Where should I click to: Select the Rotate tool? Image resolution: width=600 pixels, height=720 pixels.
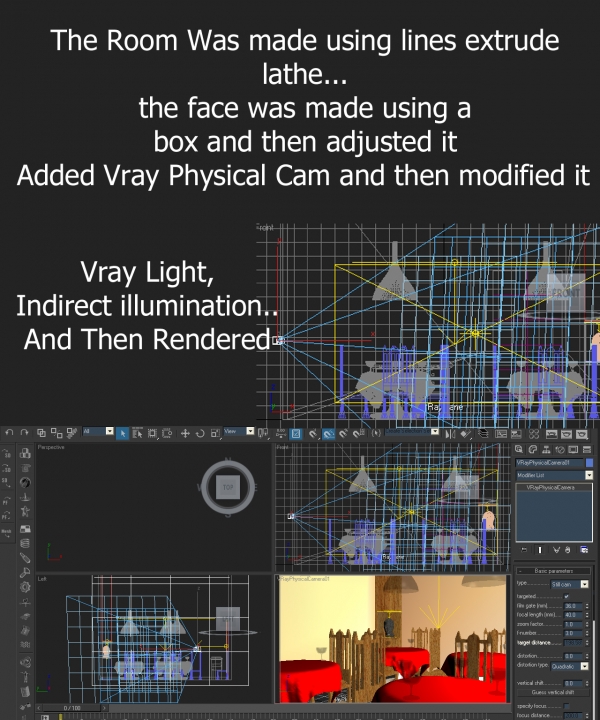pos(200,433)
